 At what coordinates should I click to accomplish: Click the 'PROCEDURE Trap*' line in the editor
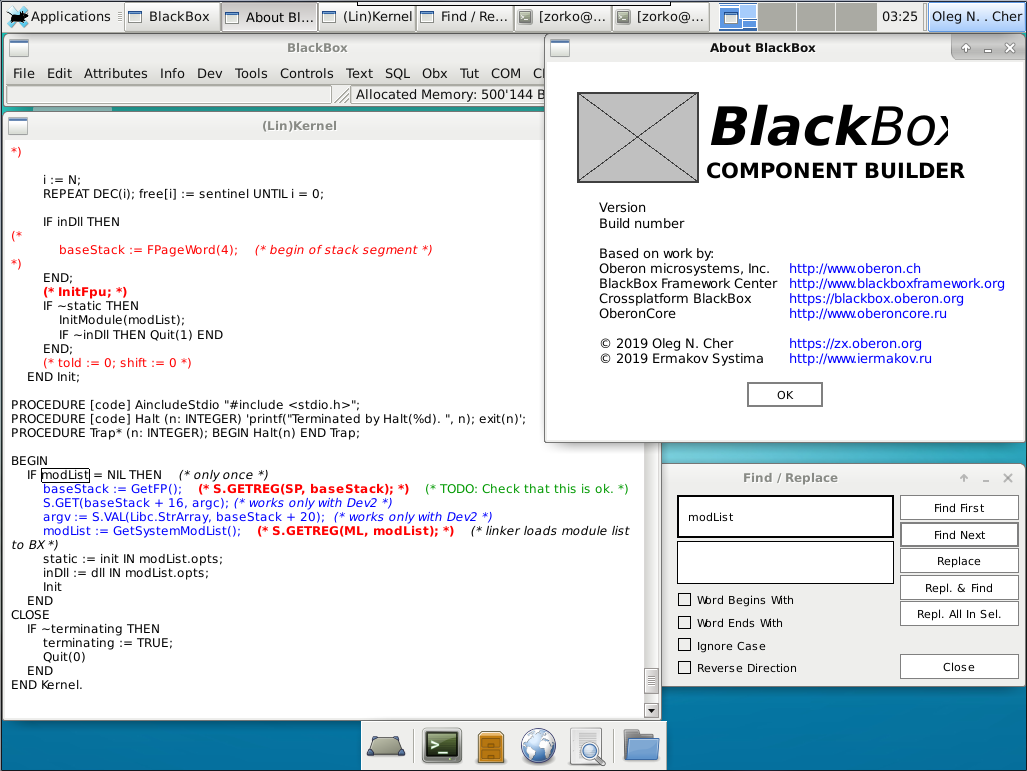(x=185, y=433)
